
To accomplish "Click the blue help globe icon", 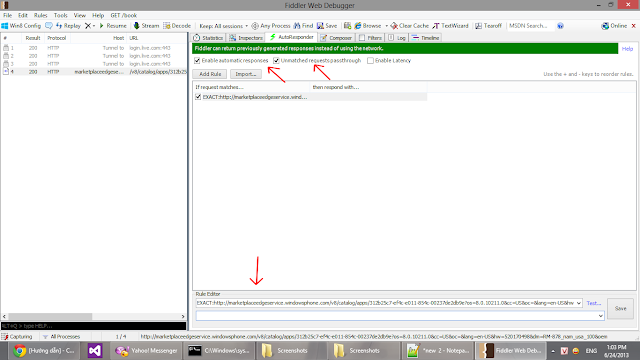I will pos(560,26).
